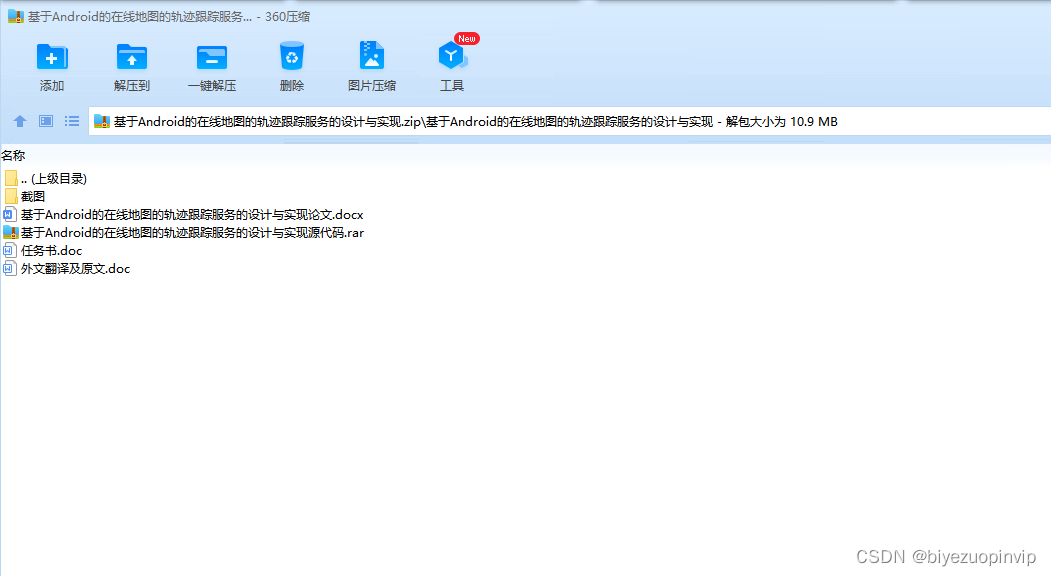Image resolution: width=1051 pixels, height=576 pixels.
Task: Open the 工具 (Tools) icon with New badge
Action: pyautogui.click(x=452, y=56)
